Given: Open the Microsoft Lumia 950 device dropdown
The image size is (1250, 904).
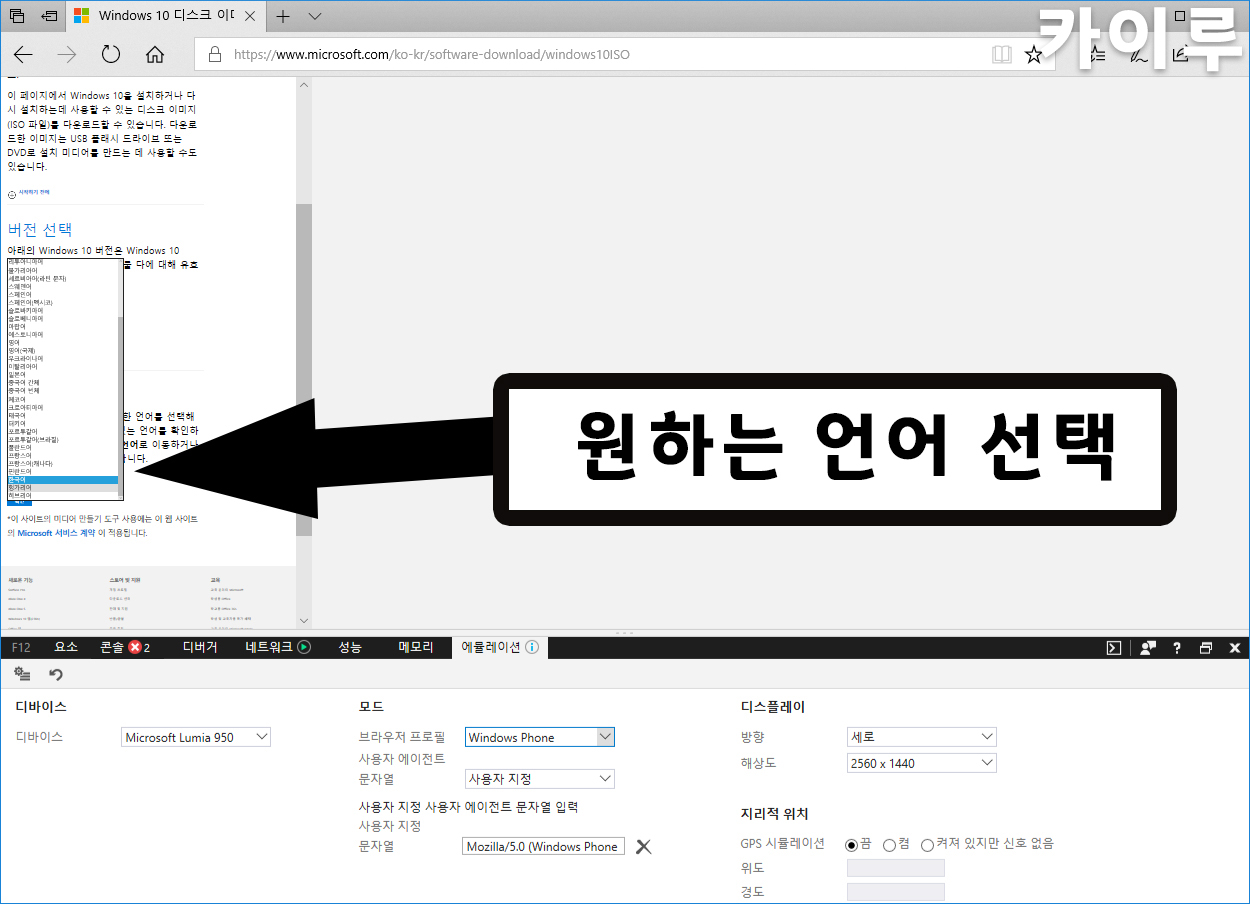Looking at the screenshot, I should point(196,737).
